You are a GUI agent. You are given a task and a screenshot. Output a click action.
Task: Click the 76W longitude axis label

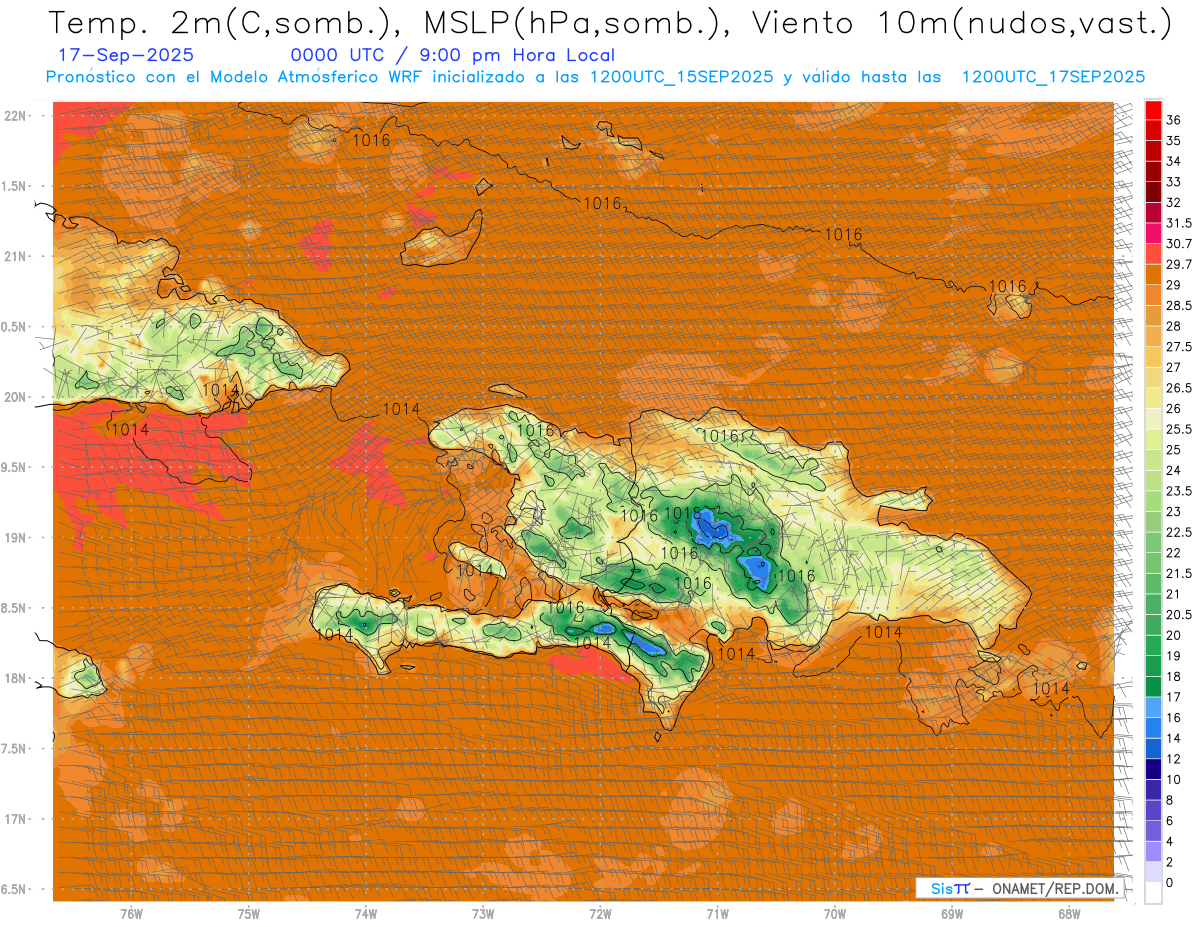131,914
